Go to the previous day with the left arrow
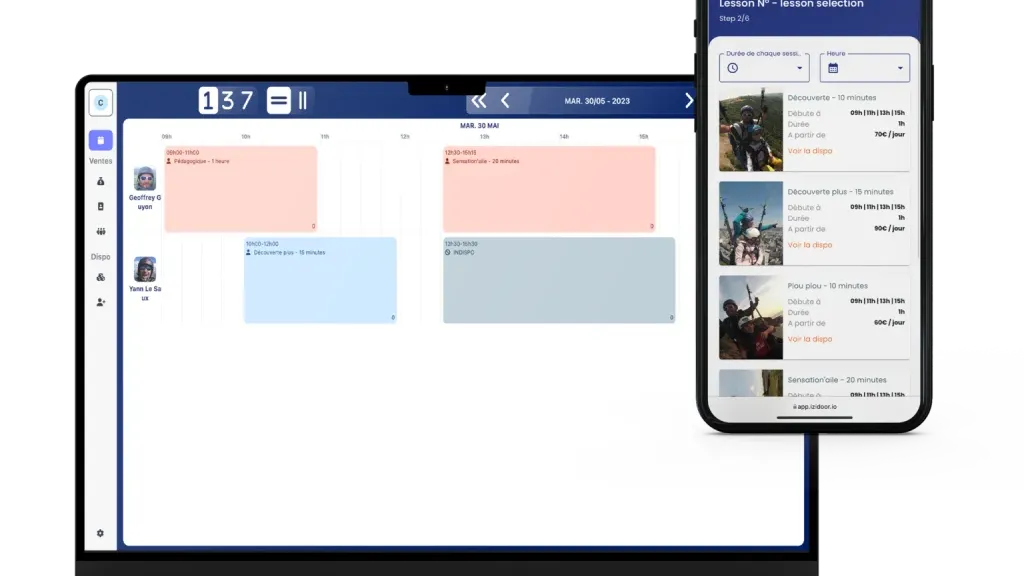1024x576 pixels. point(505,100)
